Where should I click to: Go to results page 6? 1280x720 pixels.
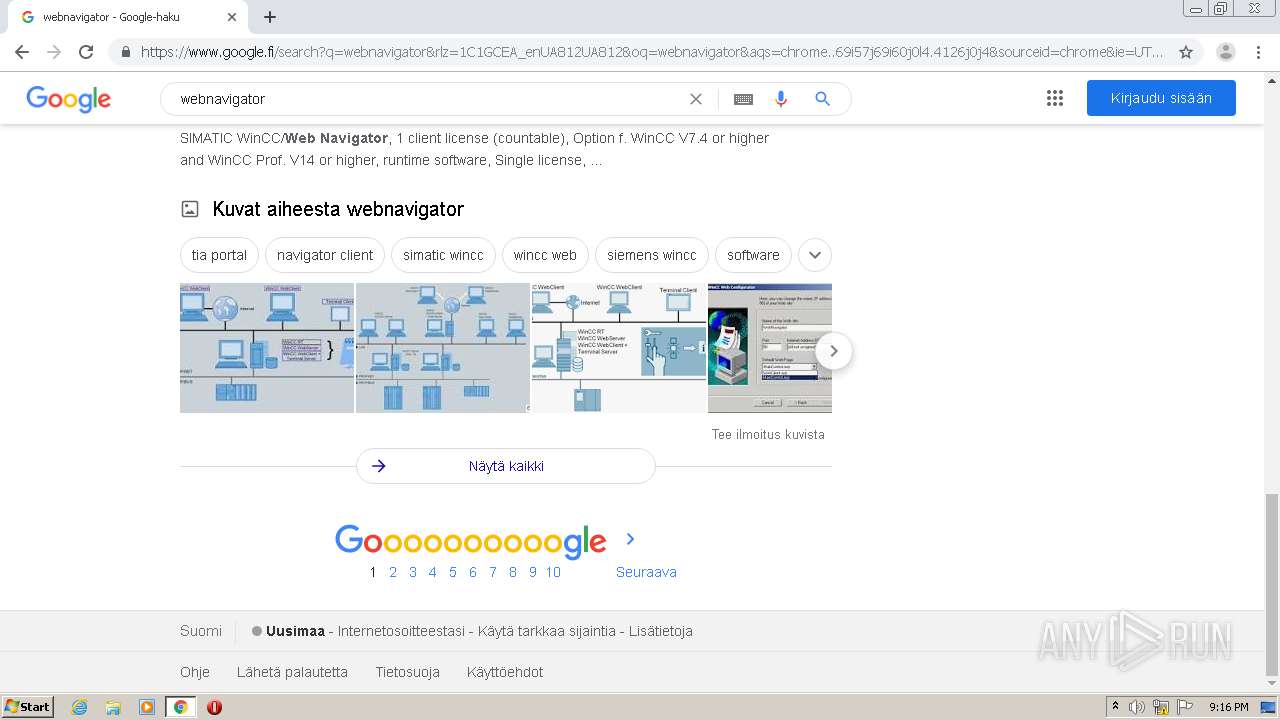pyautogui.click(x=473, y=572)
